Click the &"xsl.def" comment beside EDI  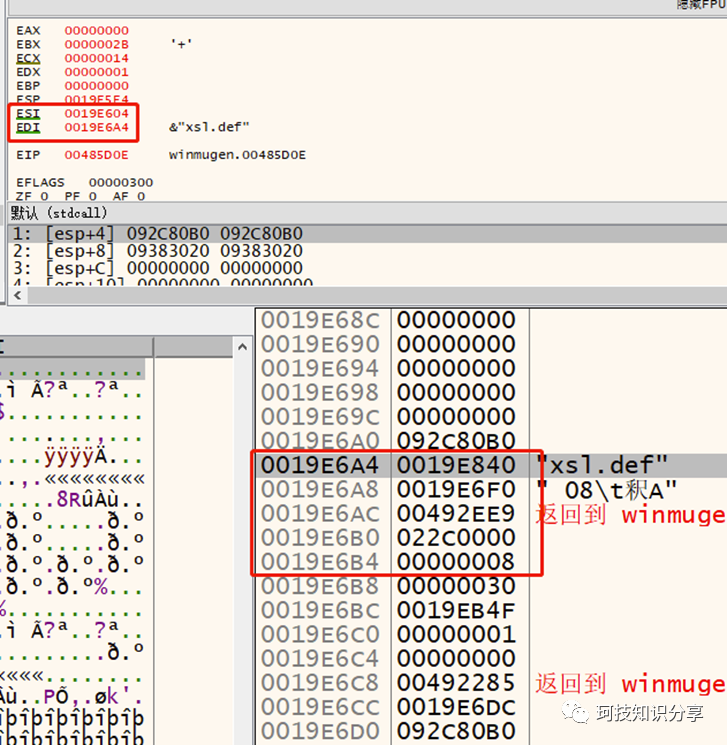pyautogui.click(x=209, y=127)
